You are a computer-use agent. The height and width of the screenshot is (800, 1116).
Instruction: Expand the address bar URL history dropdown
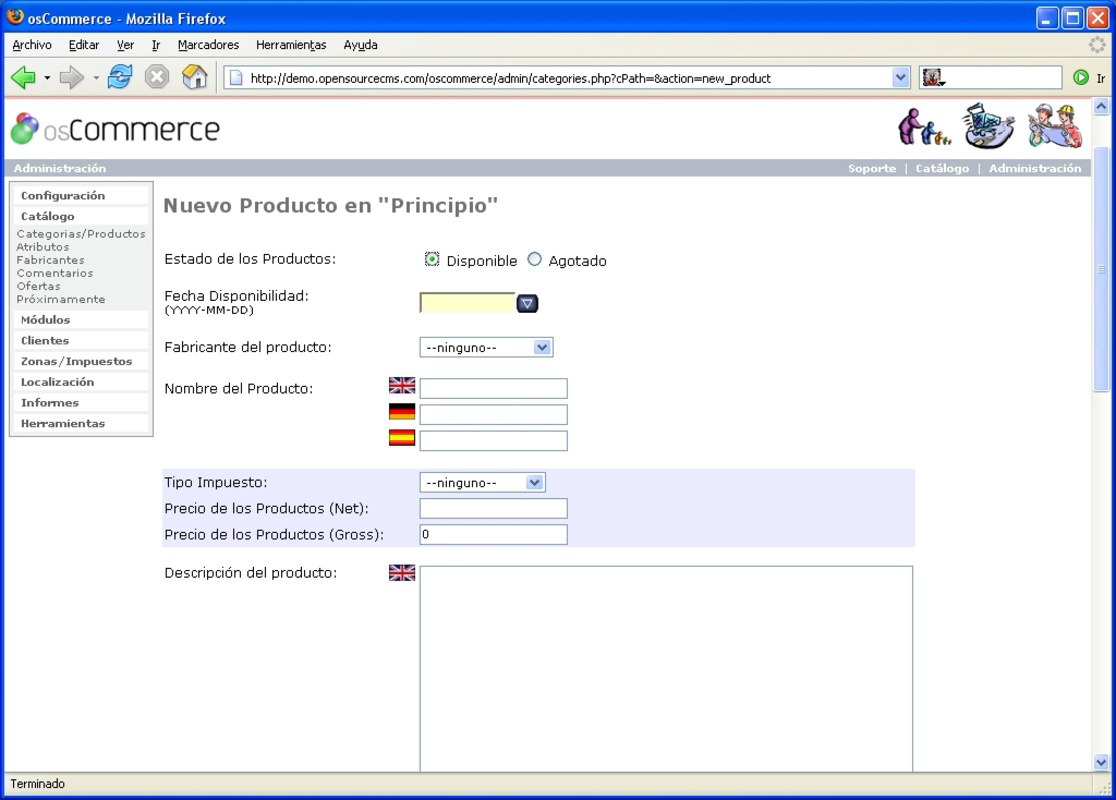[x=900, y=78]
